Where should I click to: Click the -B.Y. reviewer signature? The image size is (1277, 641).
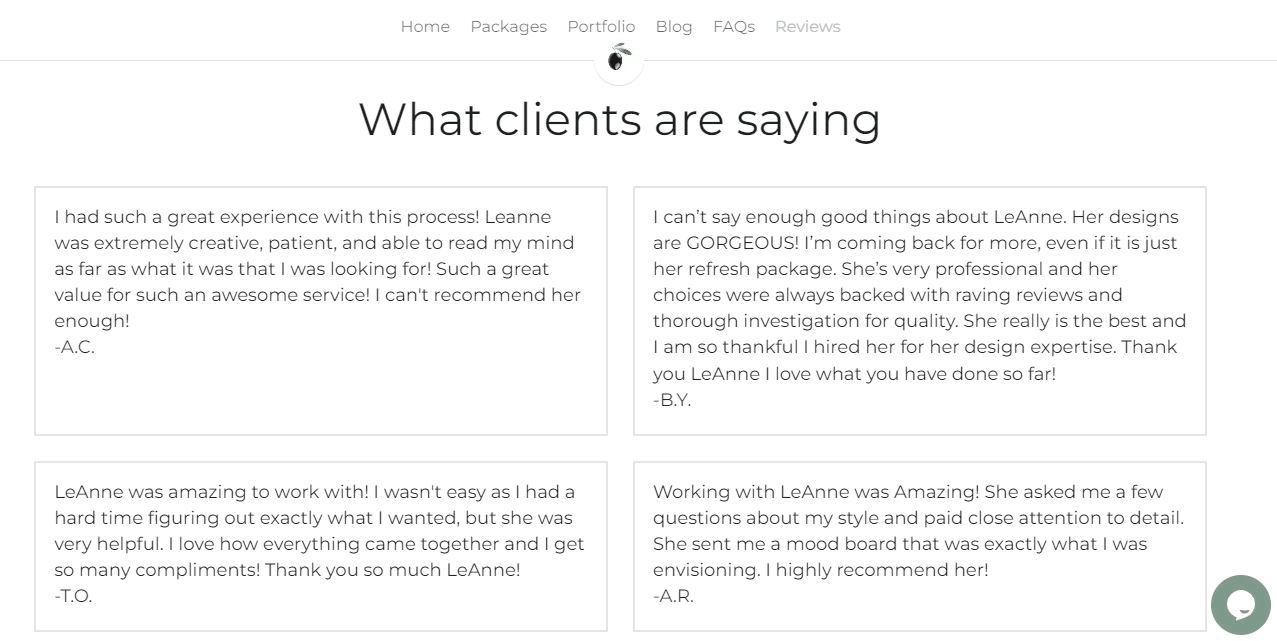coord(672,400)
